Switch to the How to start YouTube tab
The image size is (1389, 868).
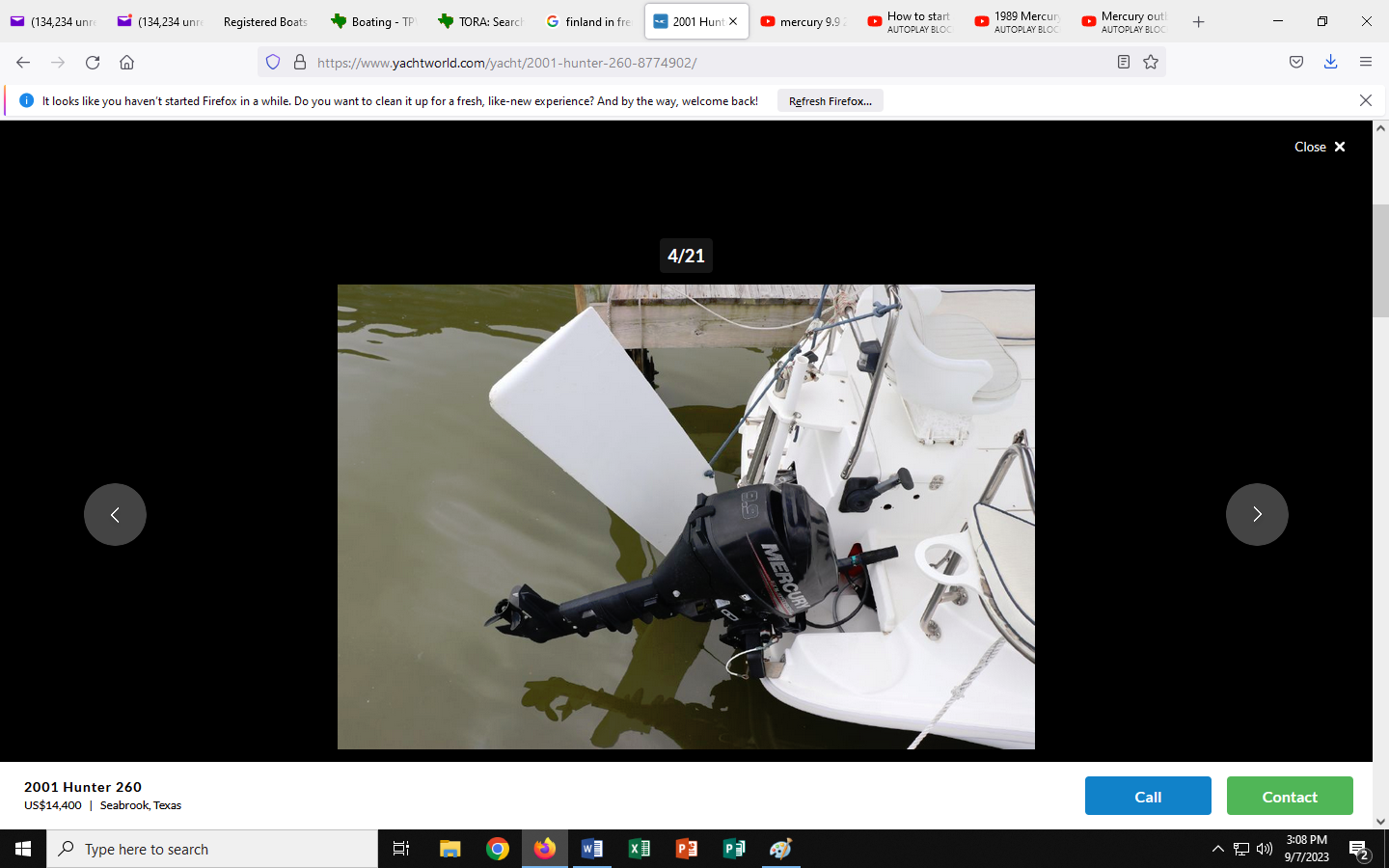pyautogui.click(x=910, y=21)
